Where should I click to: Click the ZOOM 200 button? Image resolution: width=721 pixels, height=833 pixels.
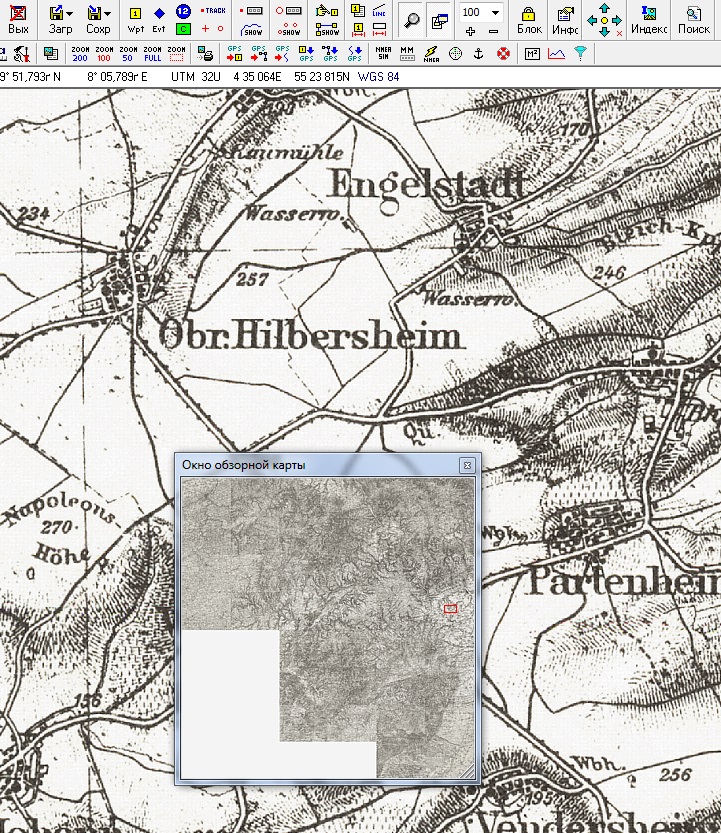point(80,53)
